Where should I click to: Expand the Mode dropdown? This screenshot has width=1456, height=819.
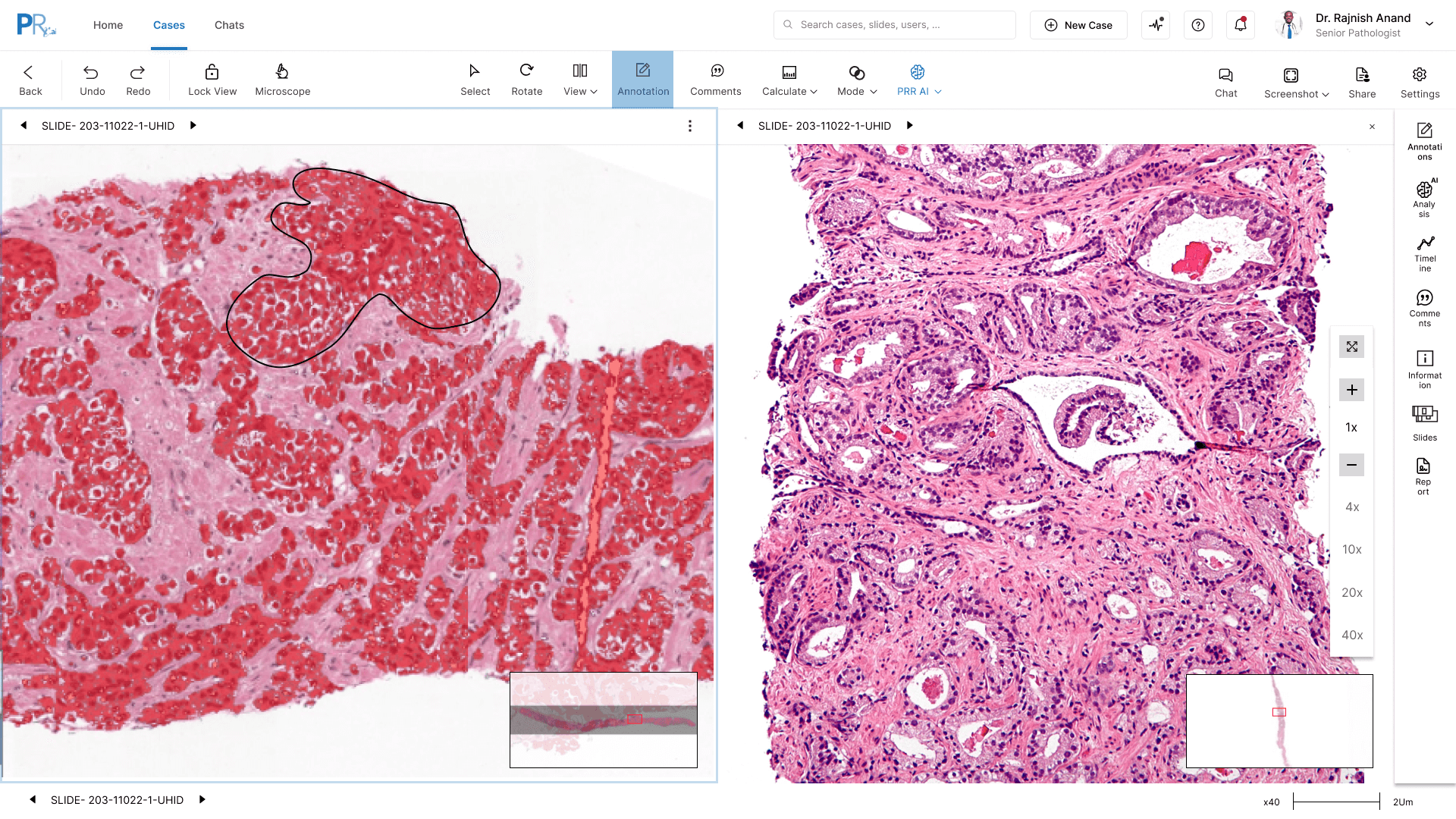857,80
